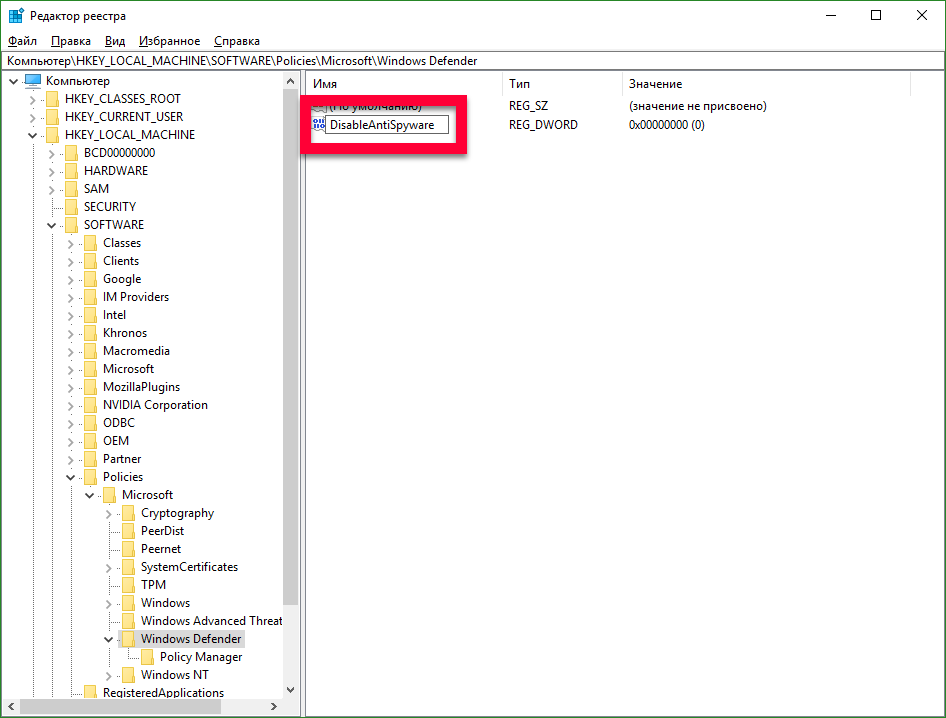Click the NVIDIA Corporation folder icon

click(90, 405)
